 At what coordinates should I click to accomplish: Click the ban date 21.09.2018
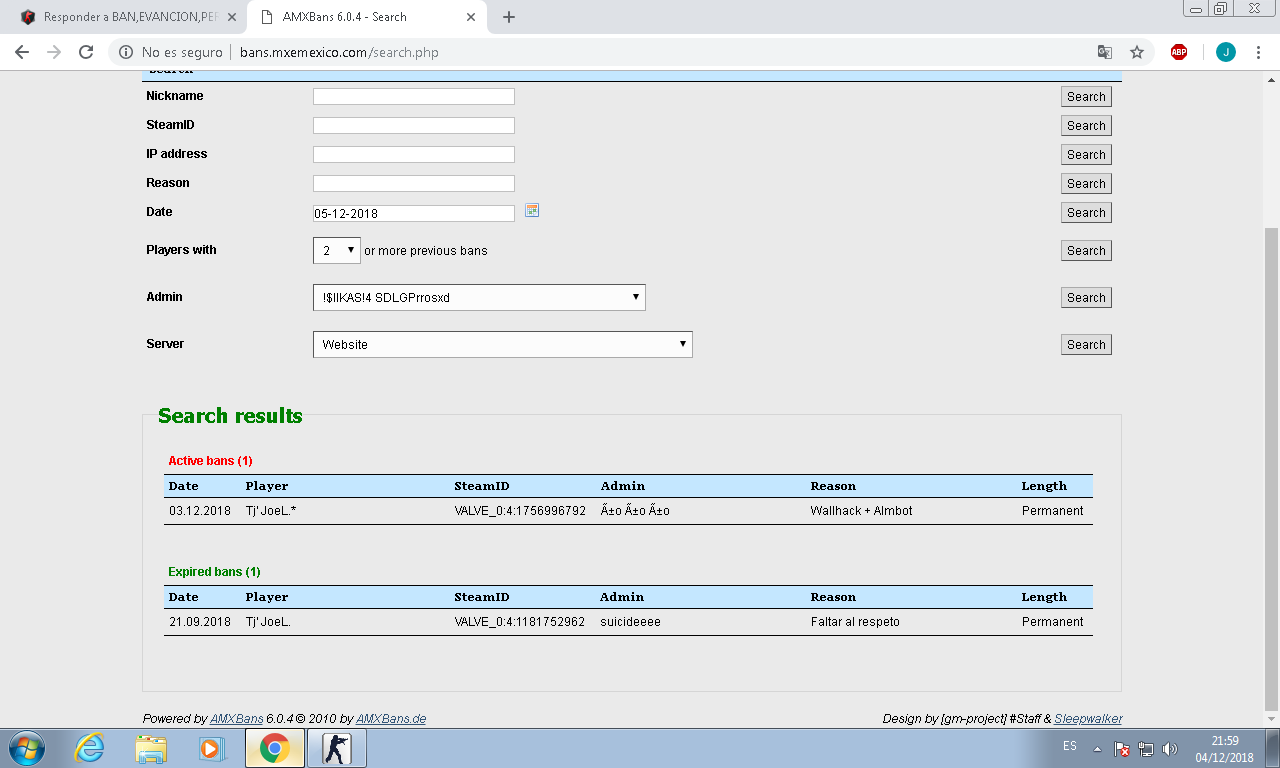[x=200, y=622]
